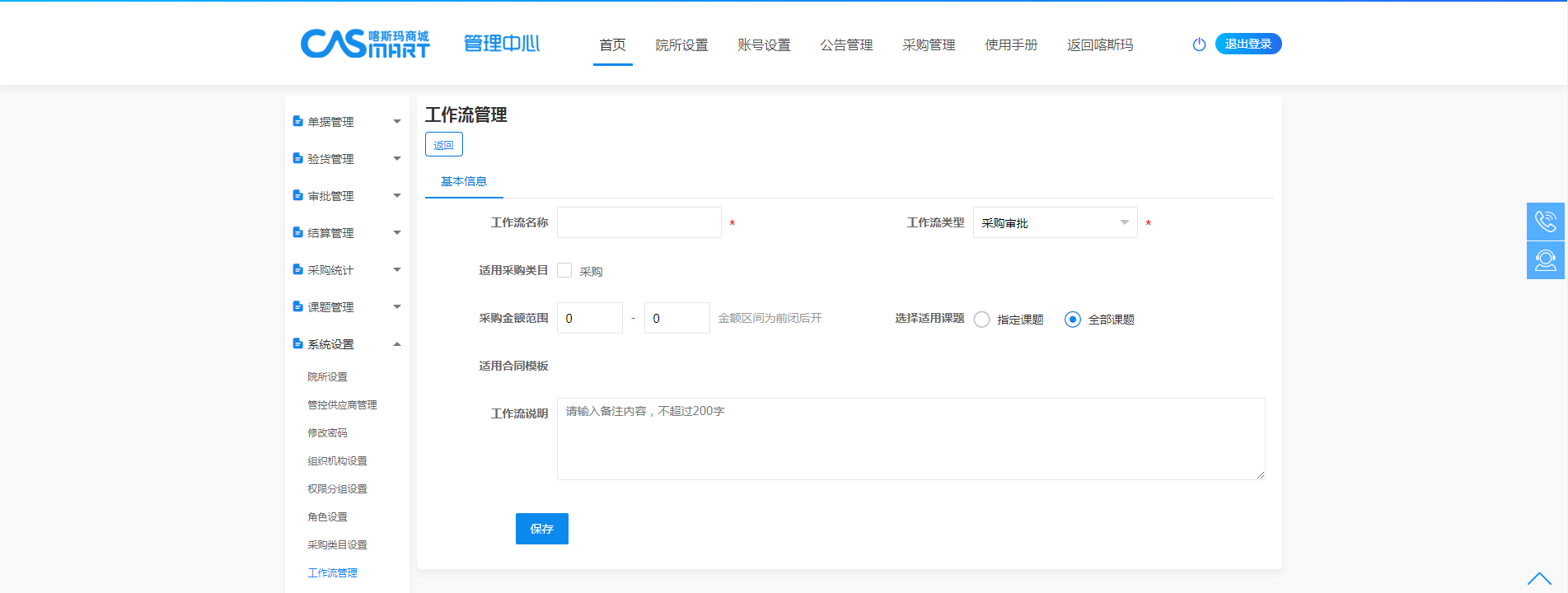1568x593 pixels.
Task: Click the phone contact icon on right edge
Action: coord(1545,222)
